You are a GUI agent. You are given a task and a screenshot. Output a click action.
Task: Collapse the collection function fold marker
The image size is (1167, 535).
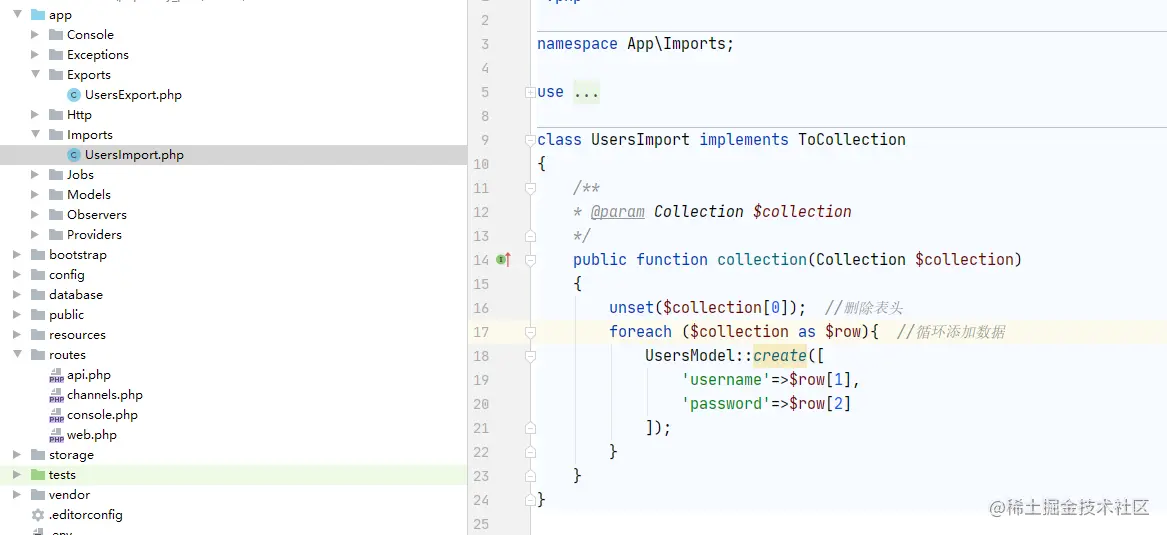(x=530, y=260)
